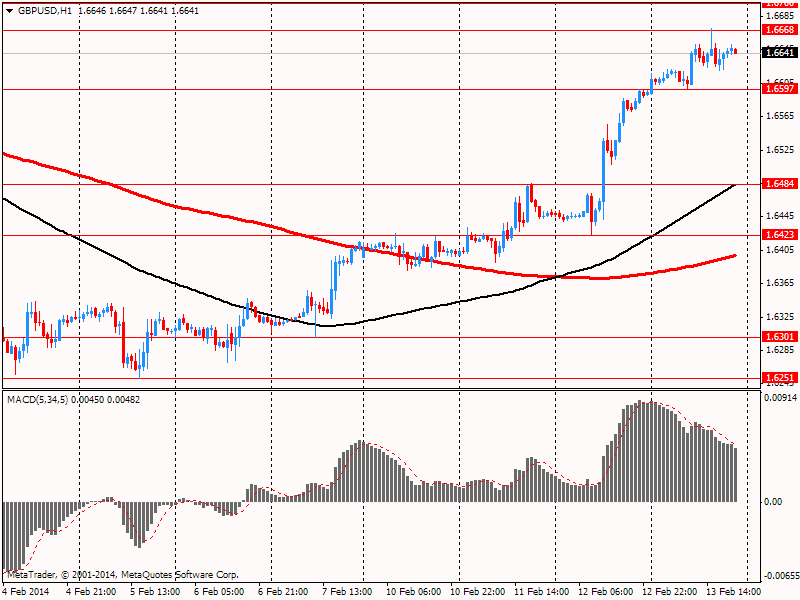Screen dimensions: 800x600
Task: Click the 12 Feb 06:00 time axis label
Action: pyautogui.click(x=606, y=591)
